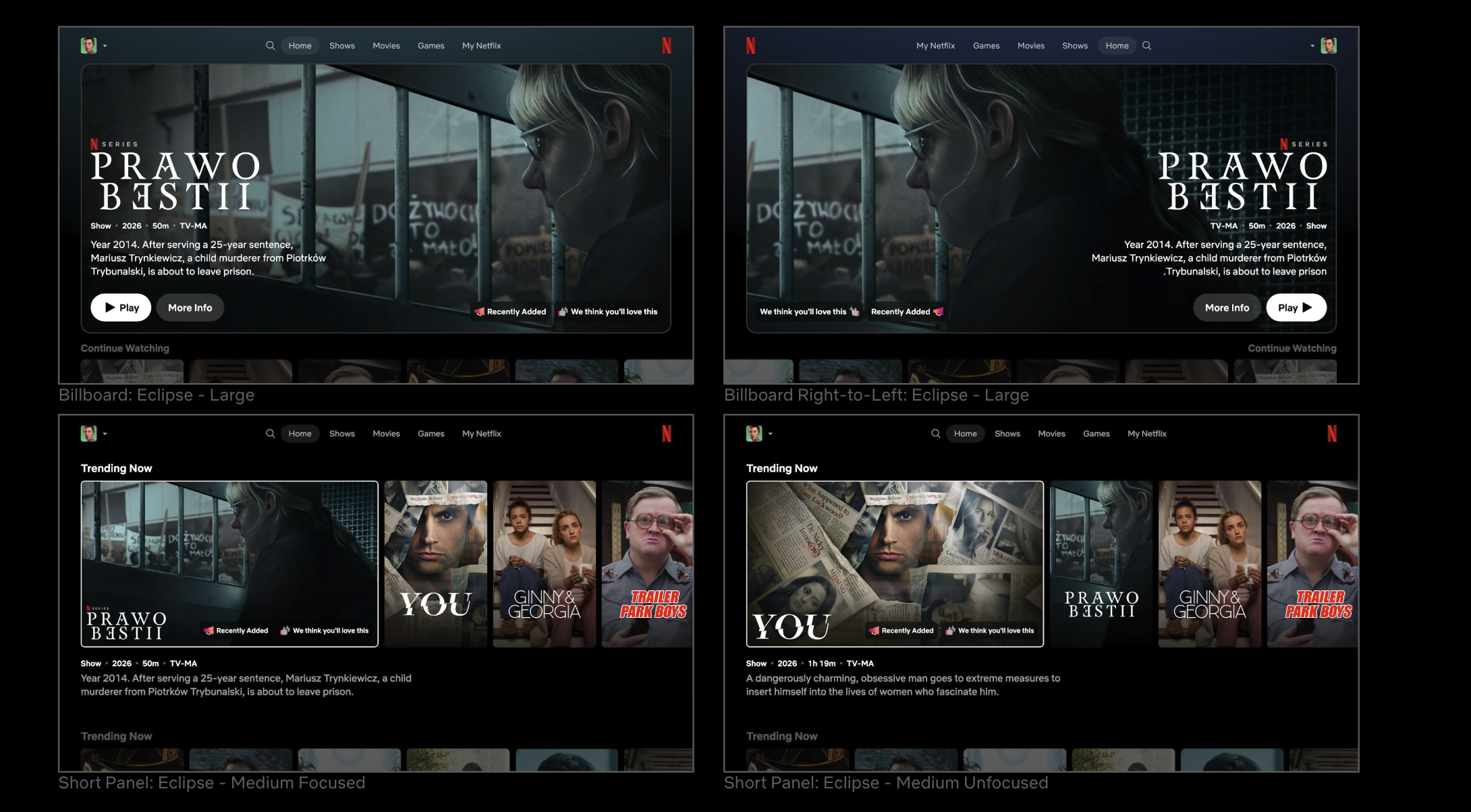1471x812 pixels.
Task: Select Shows tab in Short Panel Medium Focused
Action: 342,434
